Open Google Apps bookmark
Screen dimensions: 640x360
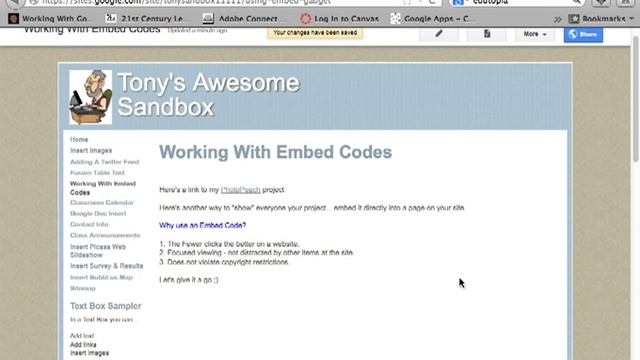(x=433, y=19)
